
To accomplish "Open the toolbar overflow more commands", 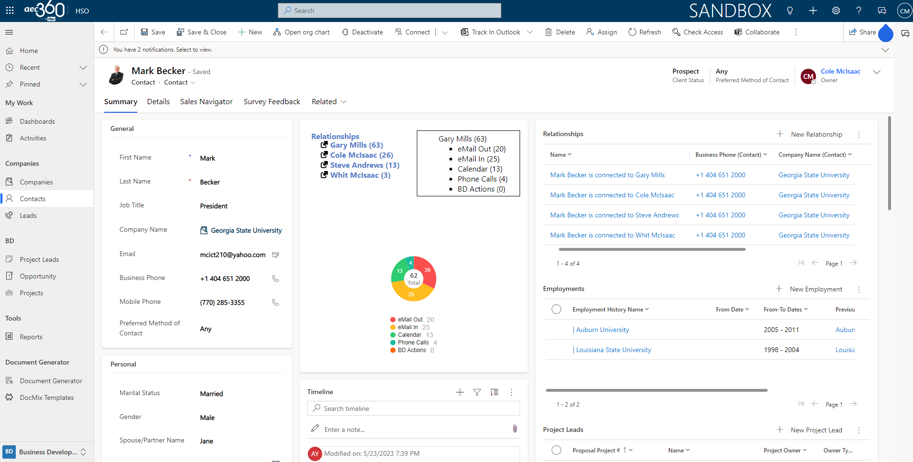I will point(795,32).
